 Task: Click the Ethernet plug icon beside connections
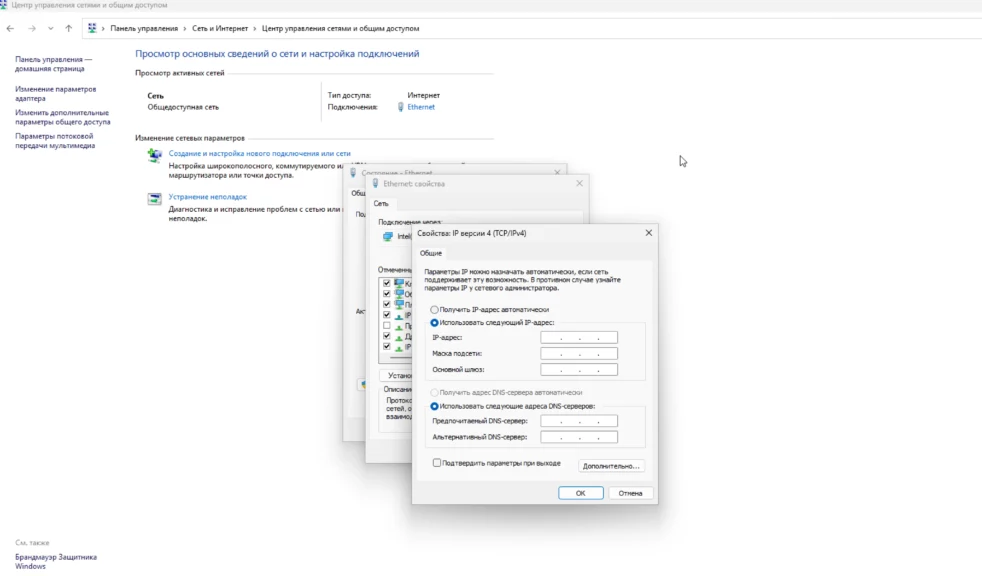401,107
